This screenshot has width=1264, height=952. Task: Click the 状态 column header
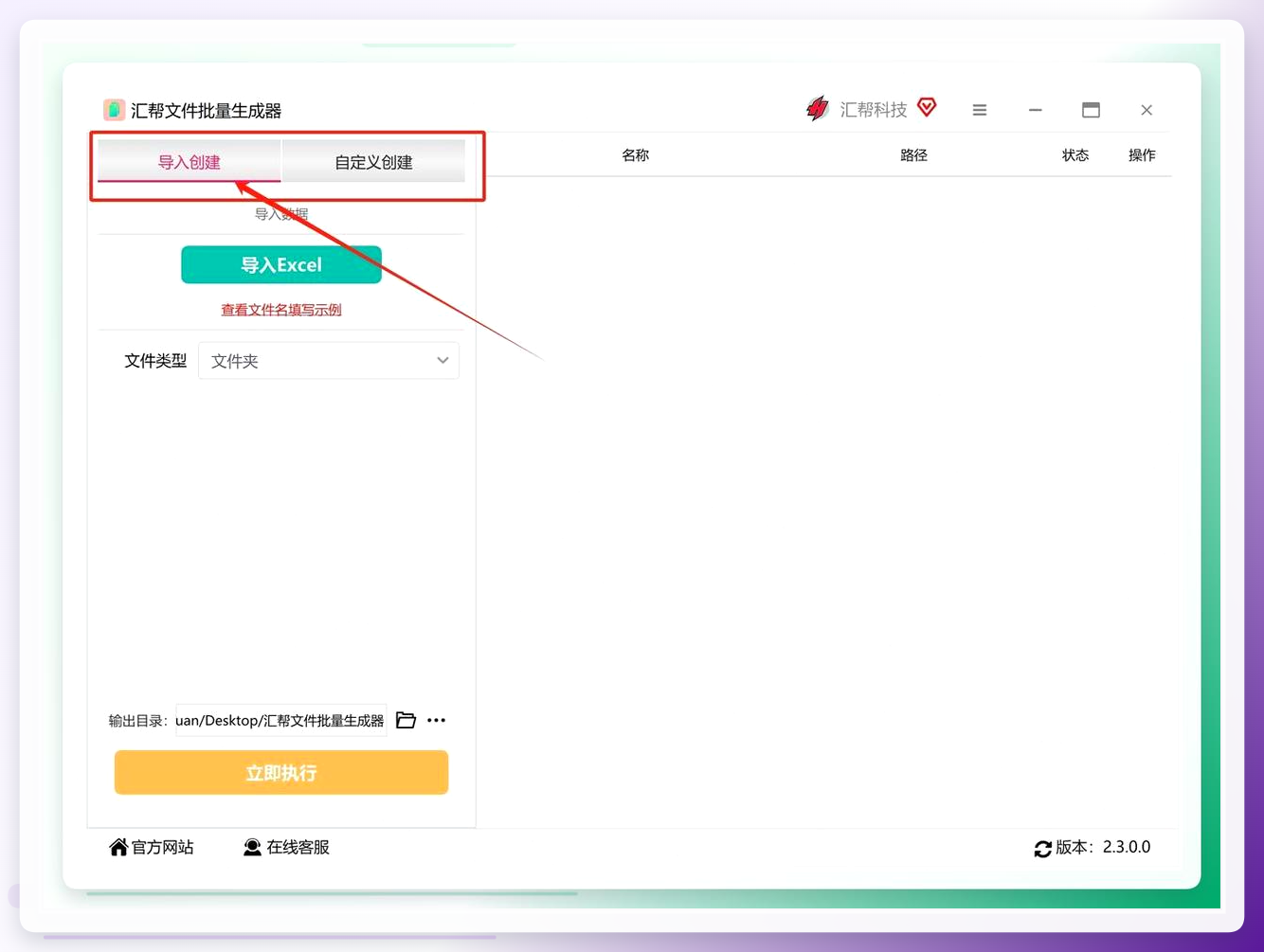coord(1075,155)
